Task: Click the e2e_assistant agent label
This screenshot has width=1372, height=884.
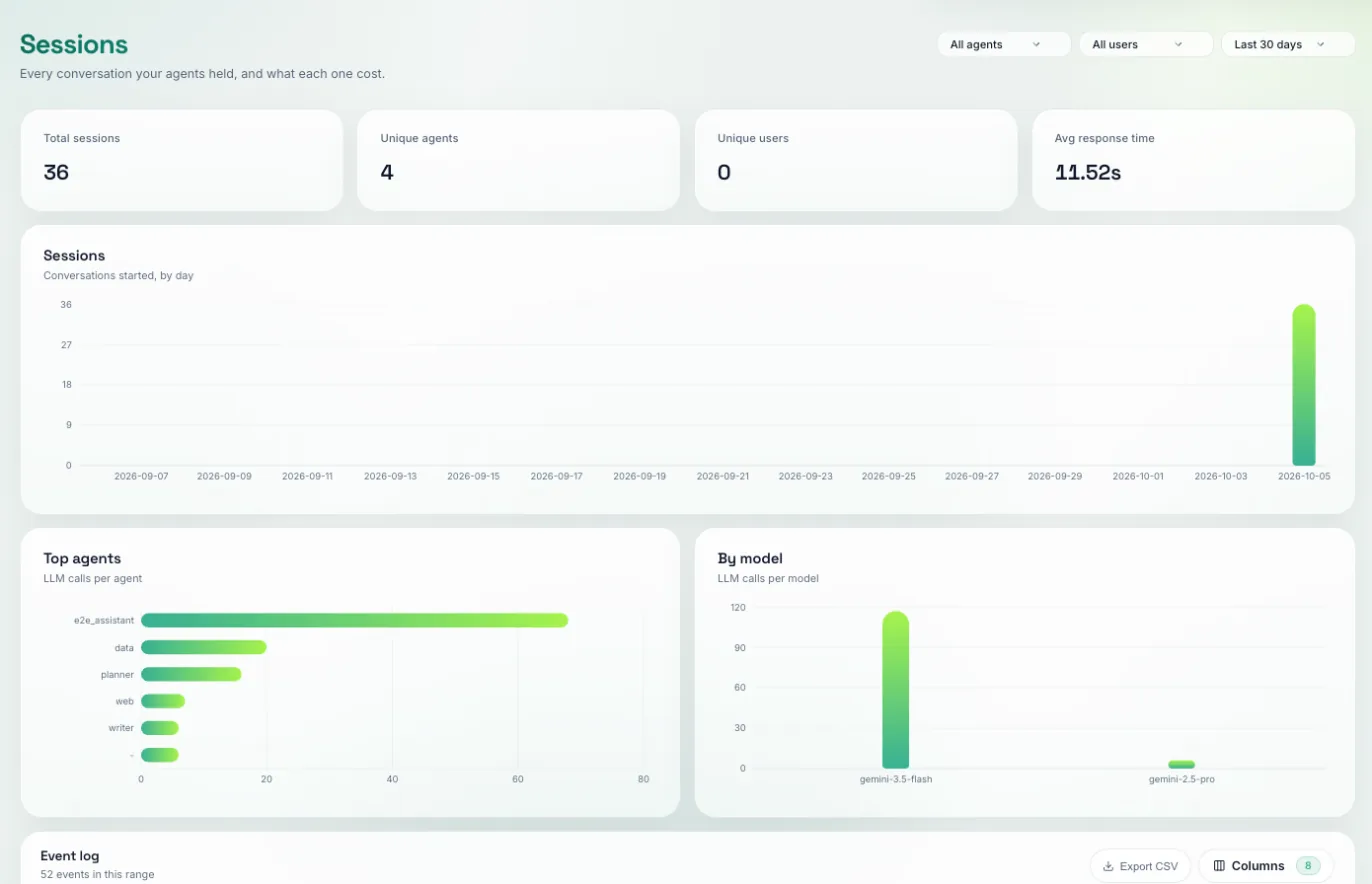Action: click(104, 620)
